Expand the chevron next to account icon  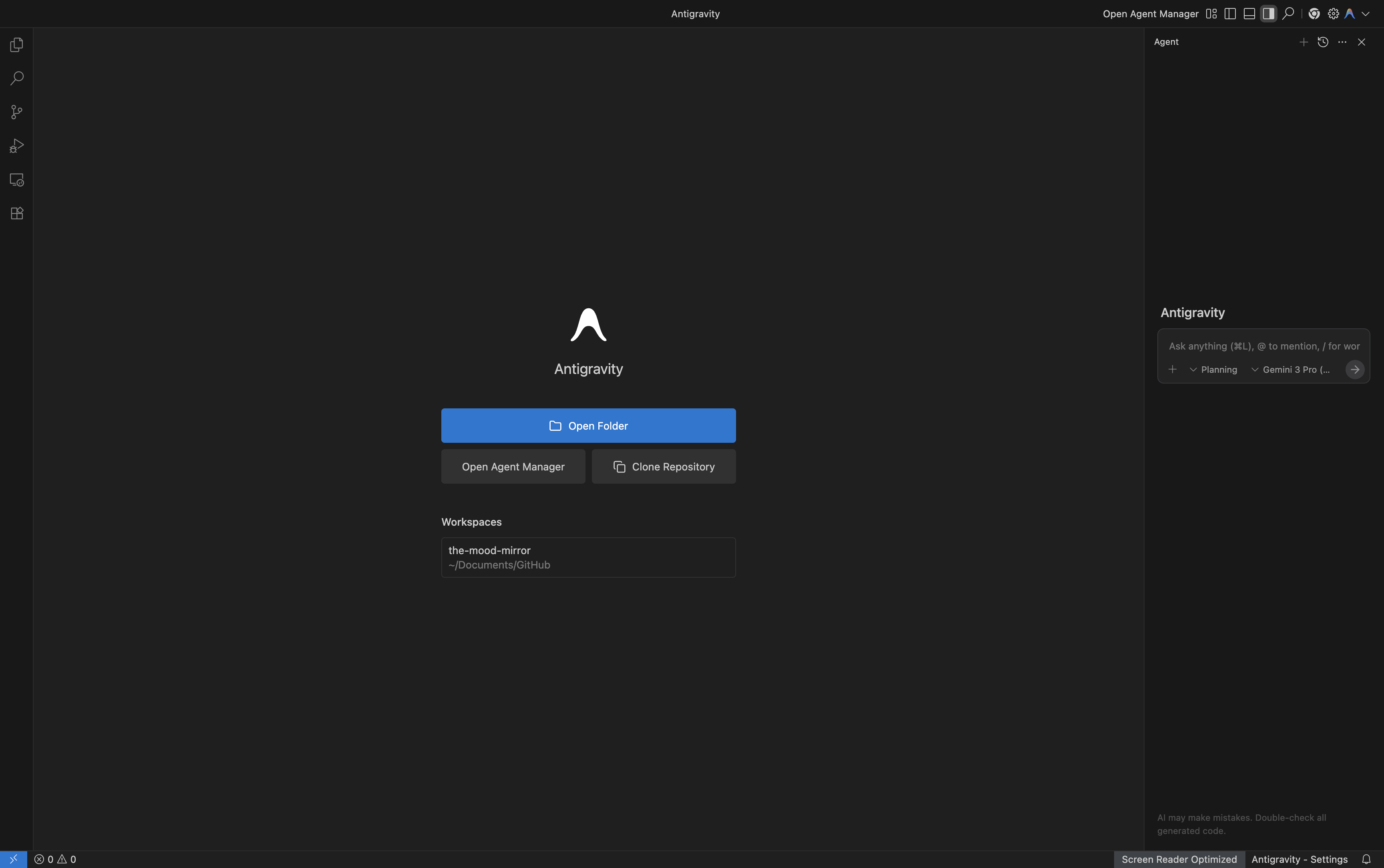pyautogui.click(x=1366, y=13)
